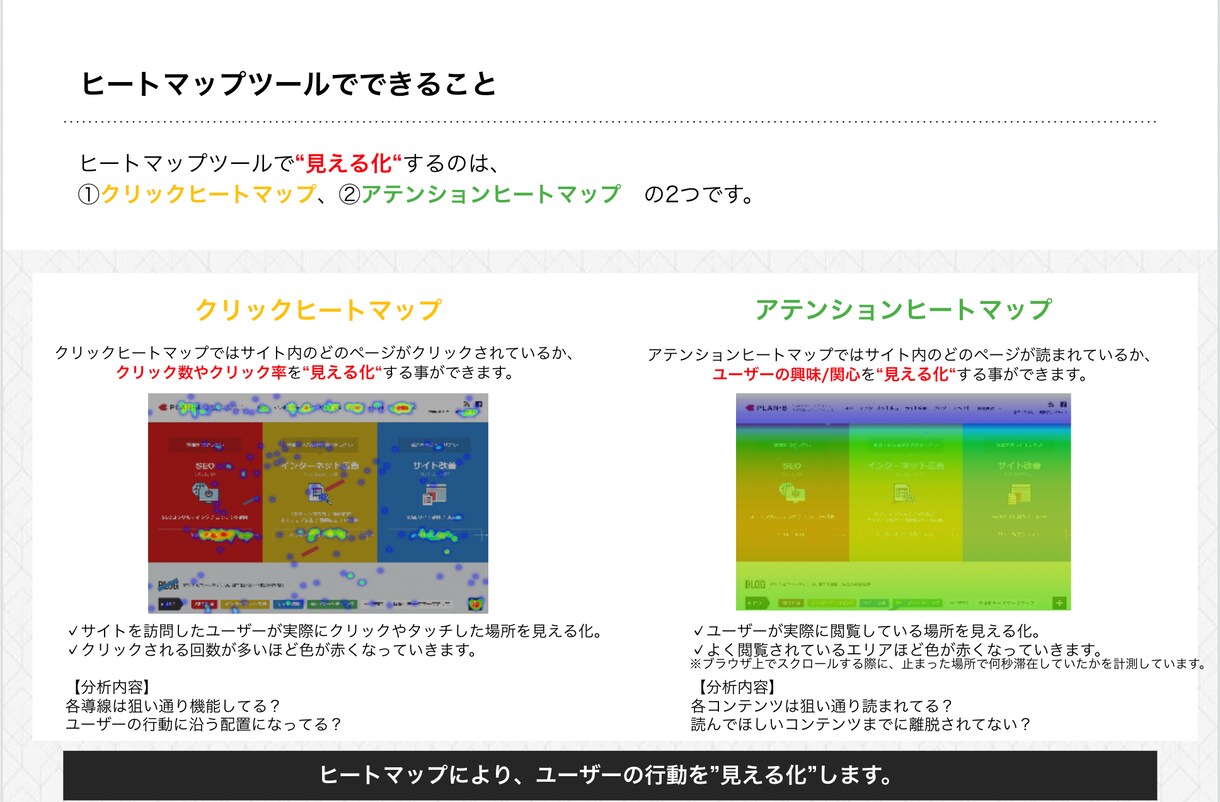Click the slide title ヒートマップツールでできること
Image resolution: width=1220 pixels, height=802 pixels.
[x=288, y=84]
